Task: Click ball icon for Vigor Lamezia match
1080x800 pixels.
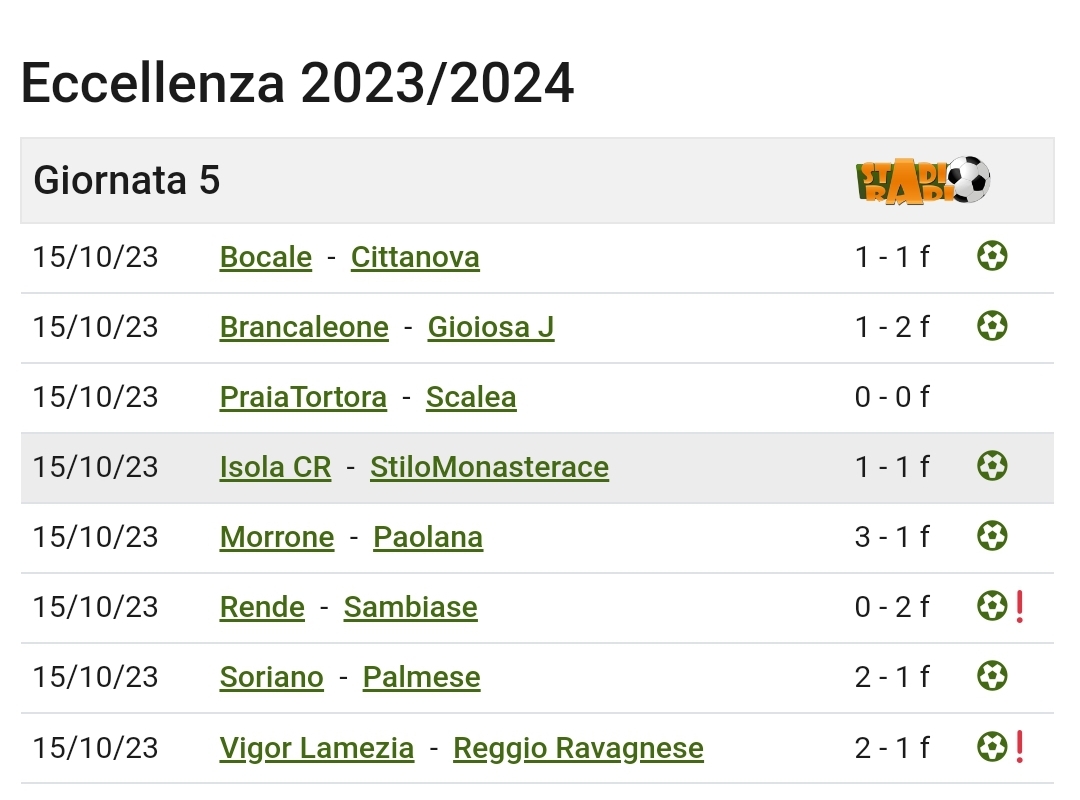Action: point(992,747)
